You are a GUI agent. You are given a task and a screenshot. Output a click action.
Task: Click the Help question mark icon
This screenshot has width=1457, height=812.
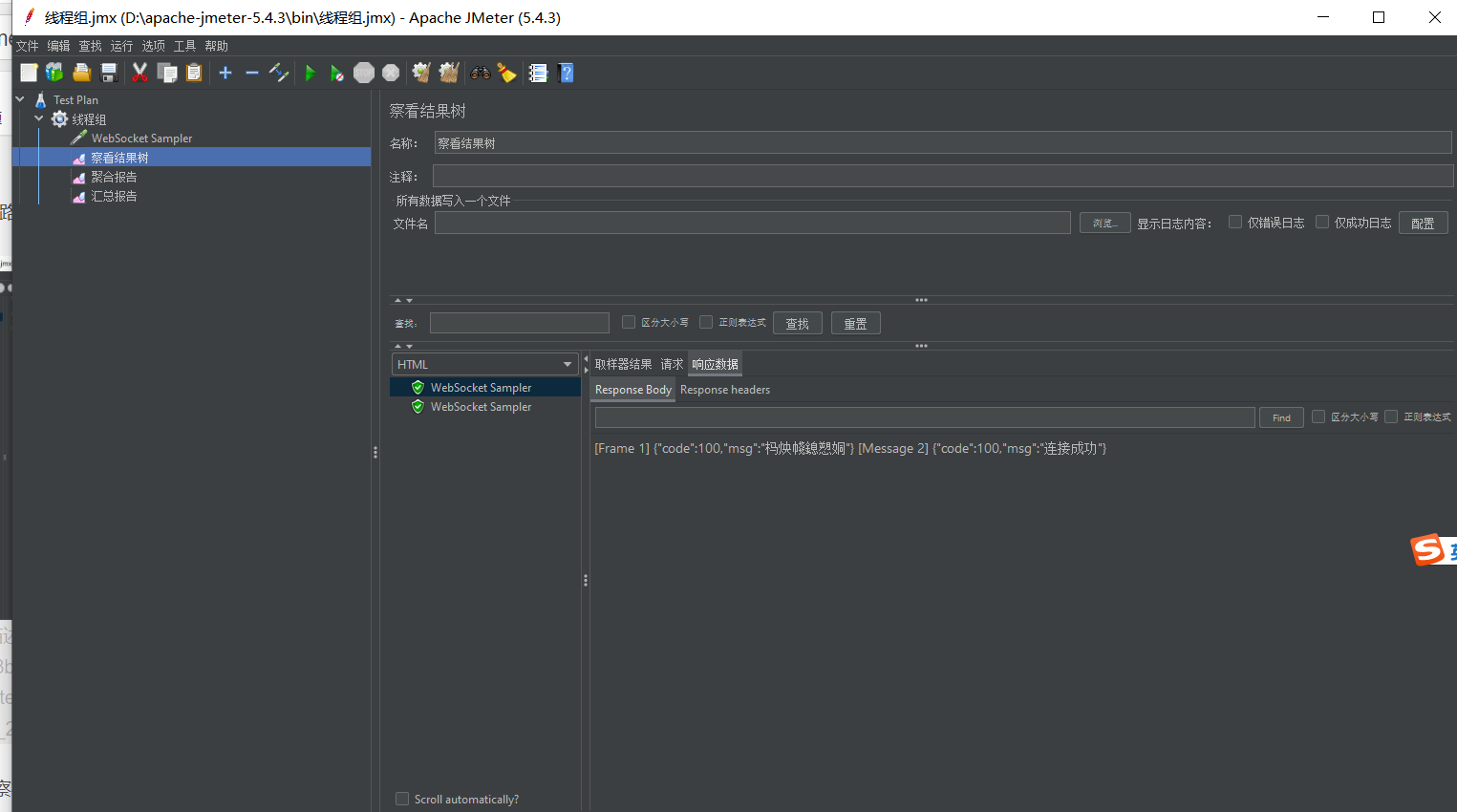click(566, 73)
